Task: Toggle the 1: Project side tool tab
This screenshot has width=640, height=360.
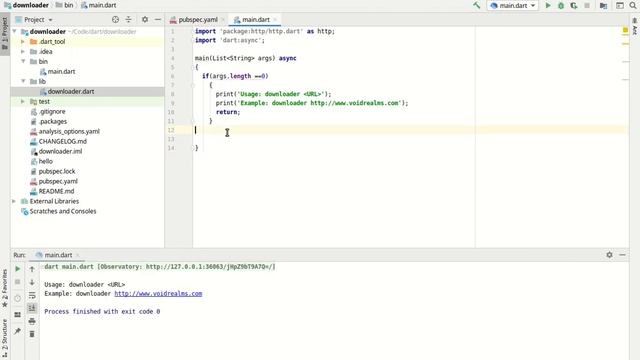Action: (5, 33)
